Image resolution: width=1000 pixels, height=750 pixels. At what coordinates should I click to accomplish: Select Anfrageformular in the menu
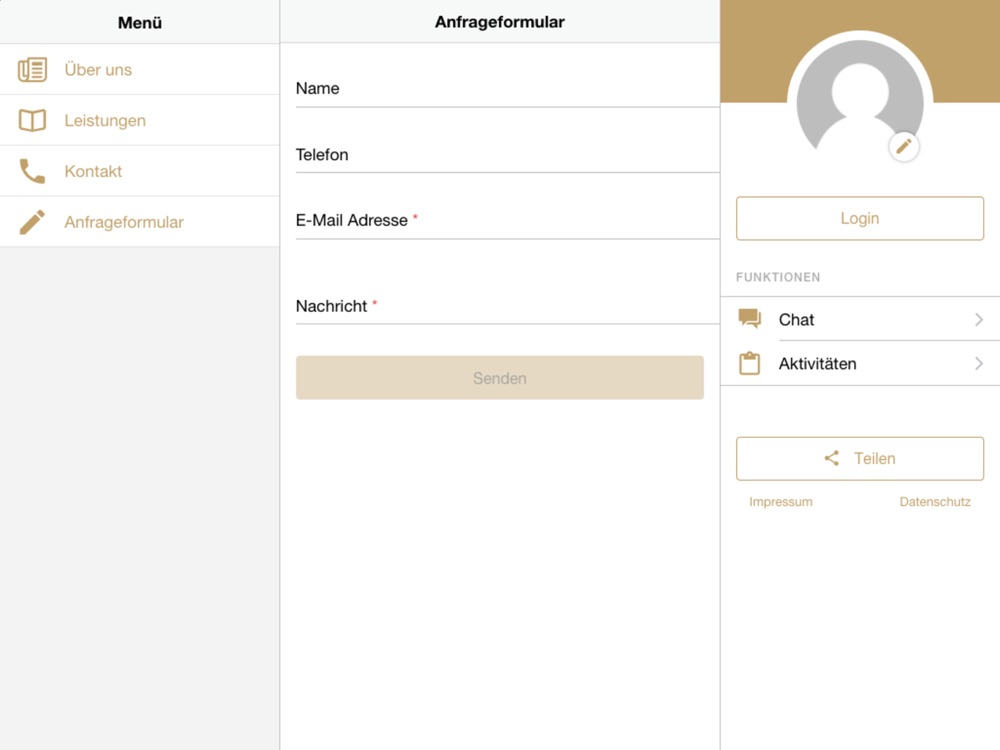click(x=140, y=222)
